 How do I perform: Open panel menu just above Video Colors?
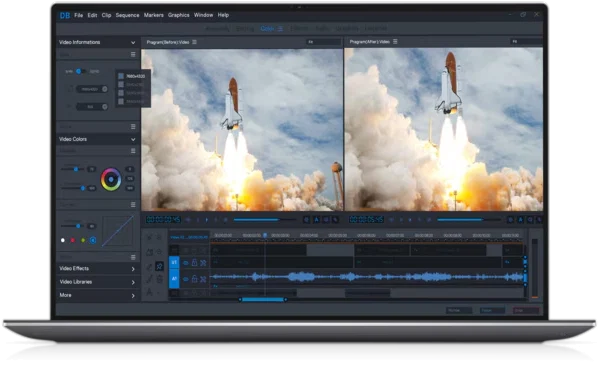tap(133, 126)
